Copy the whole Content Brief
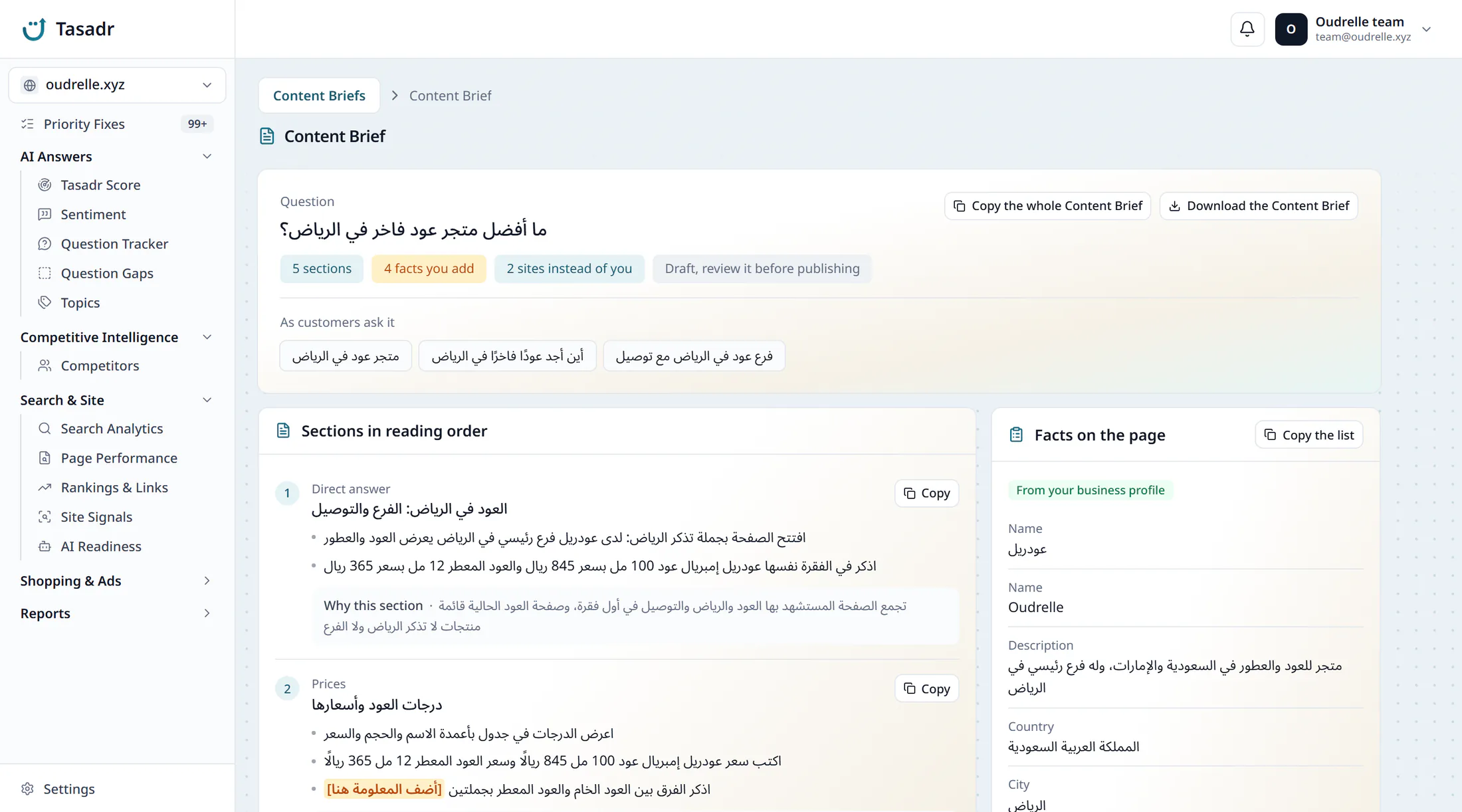Image resolution: width=1462 pixels, height=812 pixels. tap(1047, 206)
